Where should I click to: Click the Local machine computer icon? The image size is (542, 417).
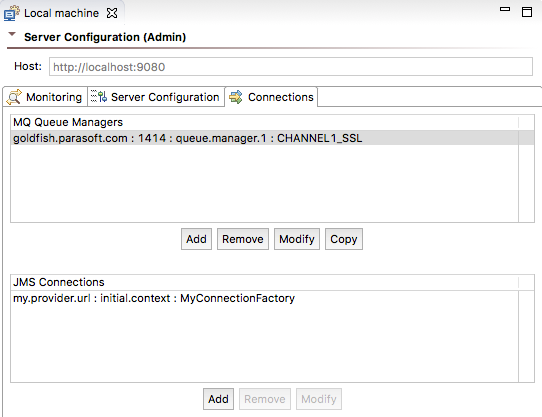pos(12,13)
